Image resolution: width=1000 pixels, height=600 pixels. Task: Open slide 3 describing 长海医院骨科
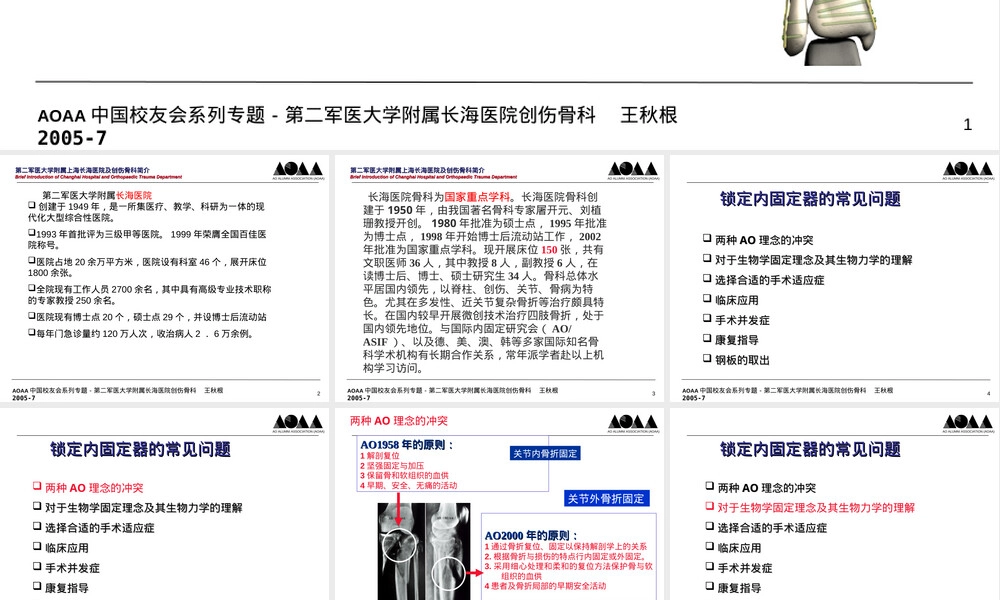[499, 278]
